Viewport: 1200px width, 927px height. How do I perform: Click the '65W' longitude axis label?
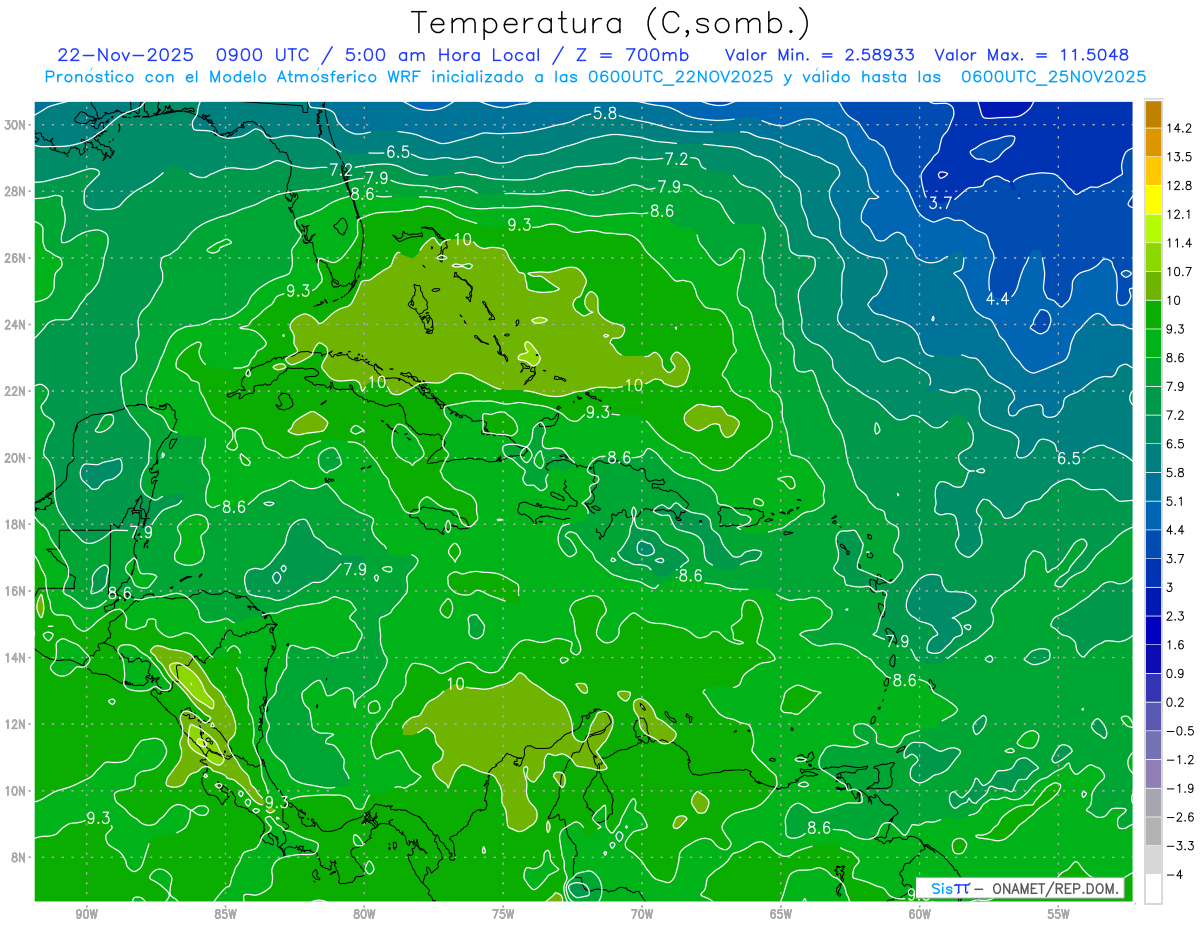(x=781, y=914)
